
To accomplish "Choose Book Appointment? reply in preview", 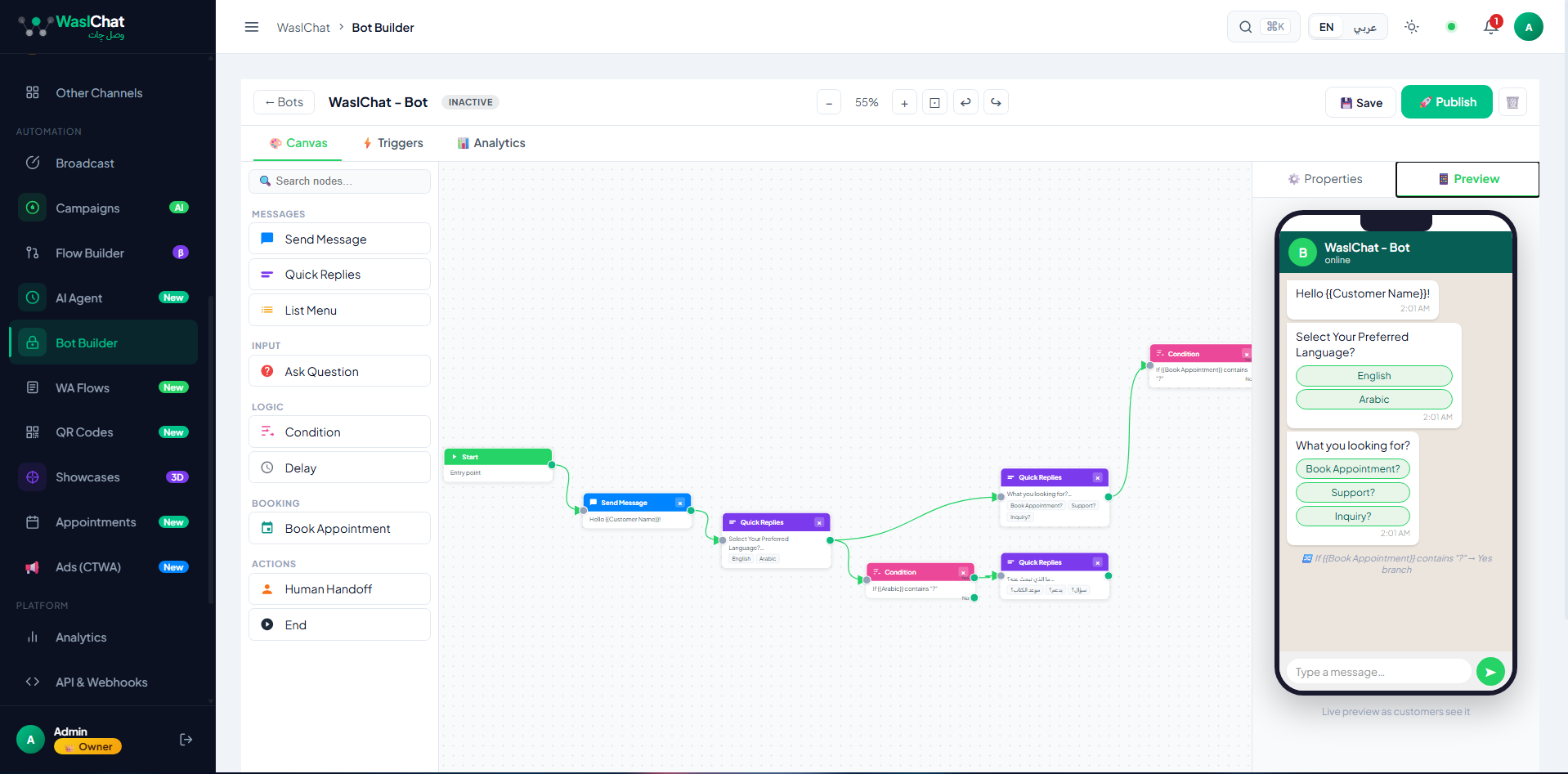I will tap(1353, 469).
